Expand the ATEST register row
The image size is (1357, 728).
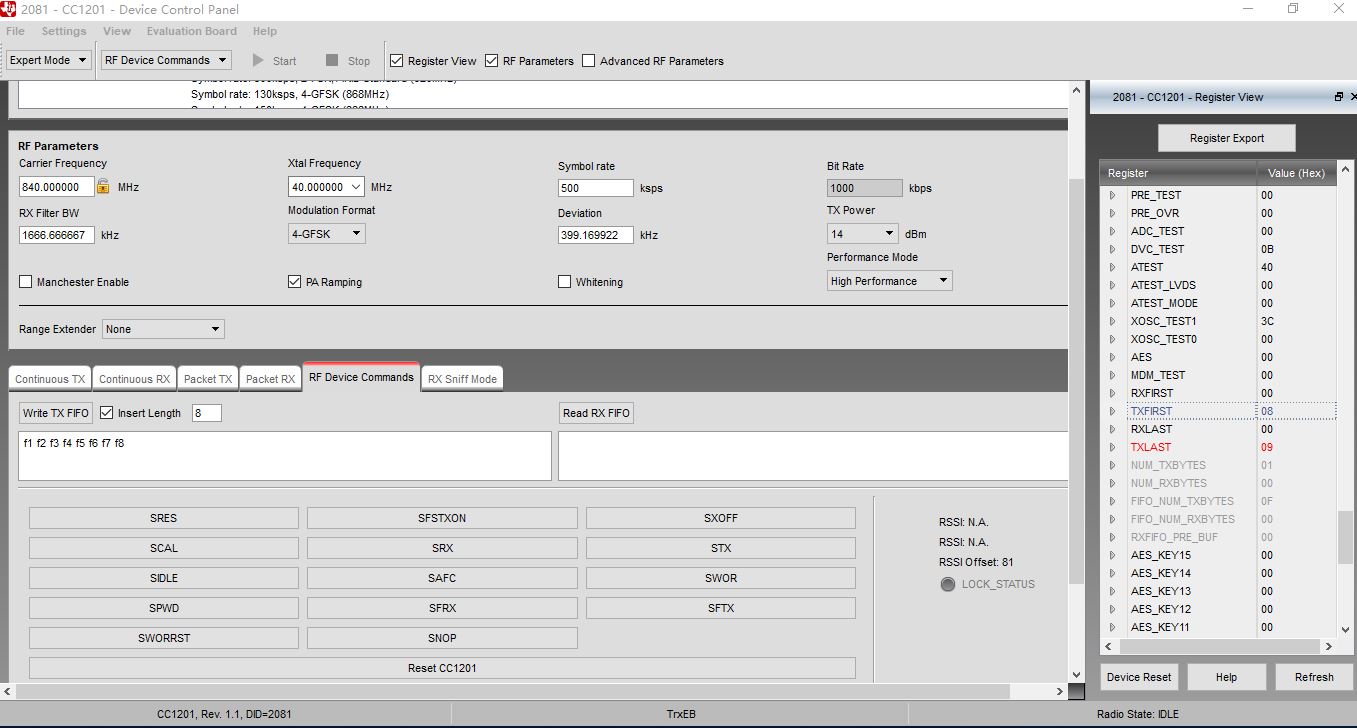1112,267
